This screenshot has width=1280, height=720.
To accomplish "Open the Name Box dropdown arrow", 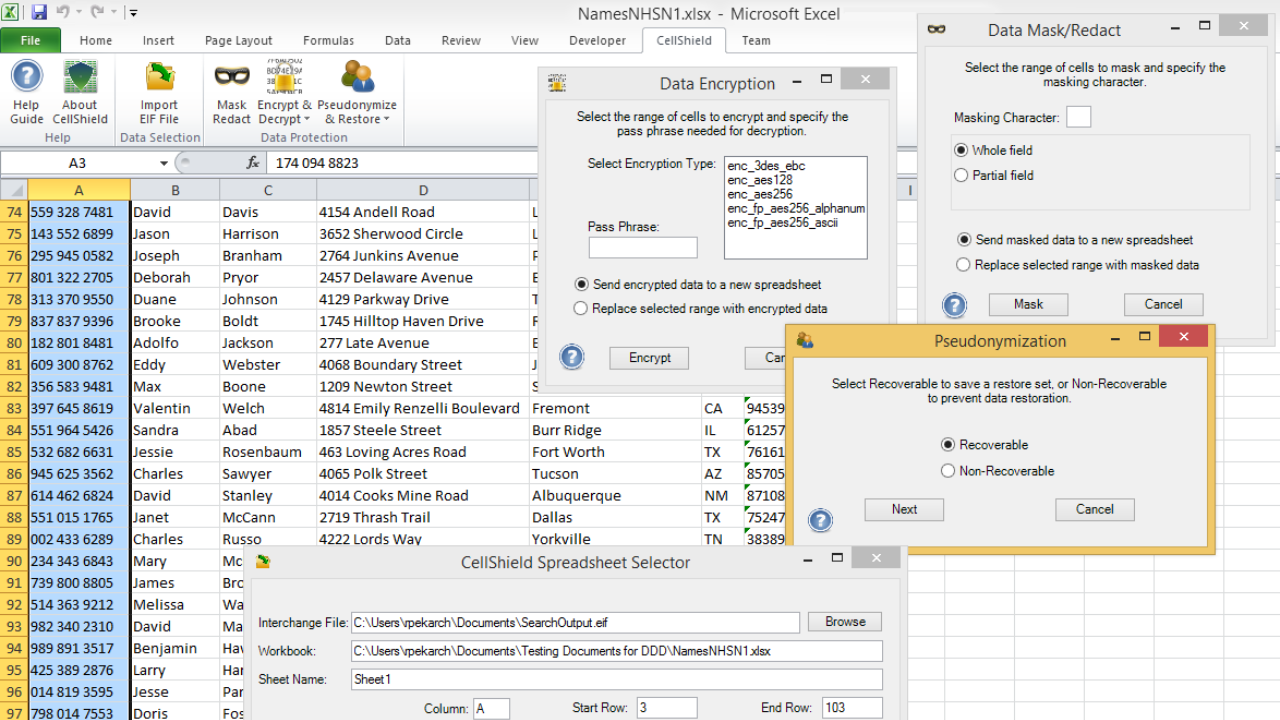I will pos(164,163).
